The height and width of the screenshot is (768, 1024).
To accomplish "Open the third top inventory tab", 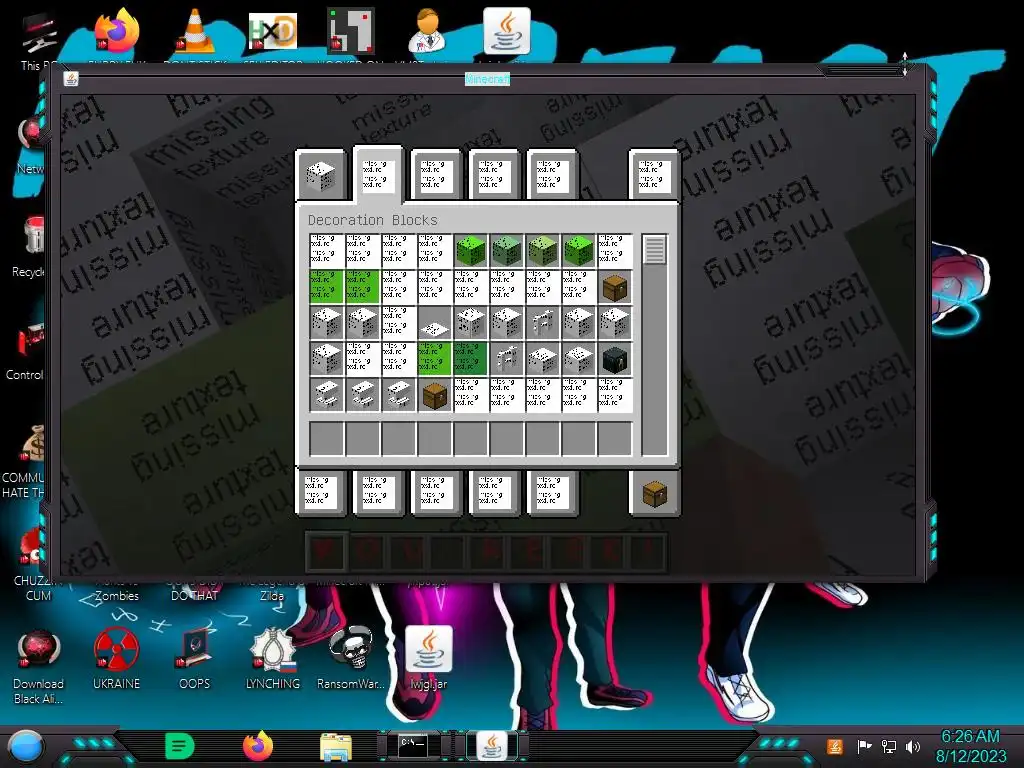I will [436, 175].
